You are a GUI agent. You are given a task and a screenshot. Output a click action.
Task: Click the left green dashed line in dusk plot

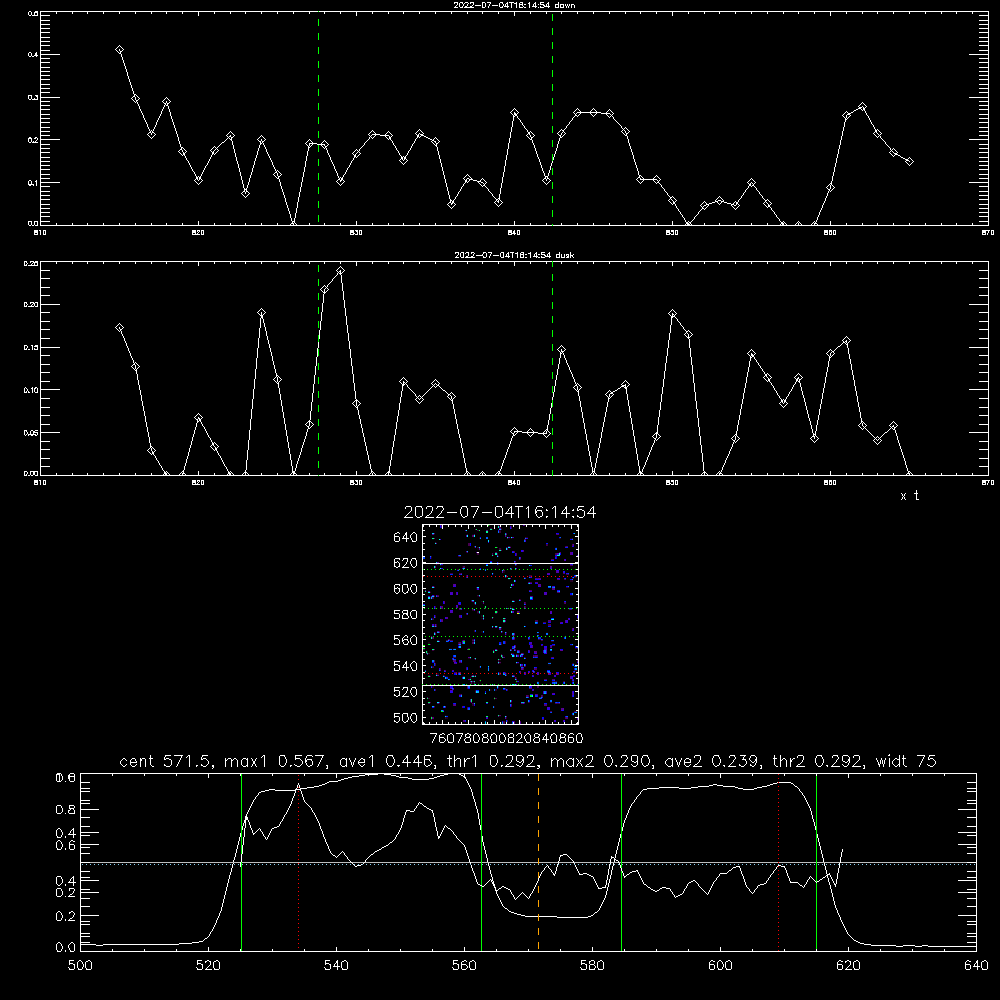point(318,368)
